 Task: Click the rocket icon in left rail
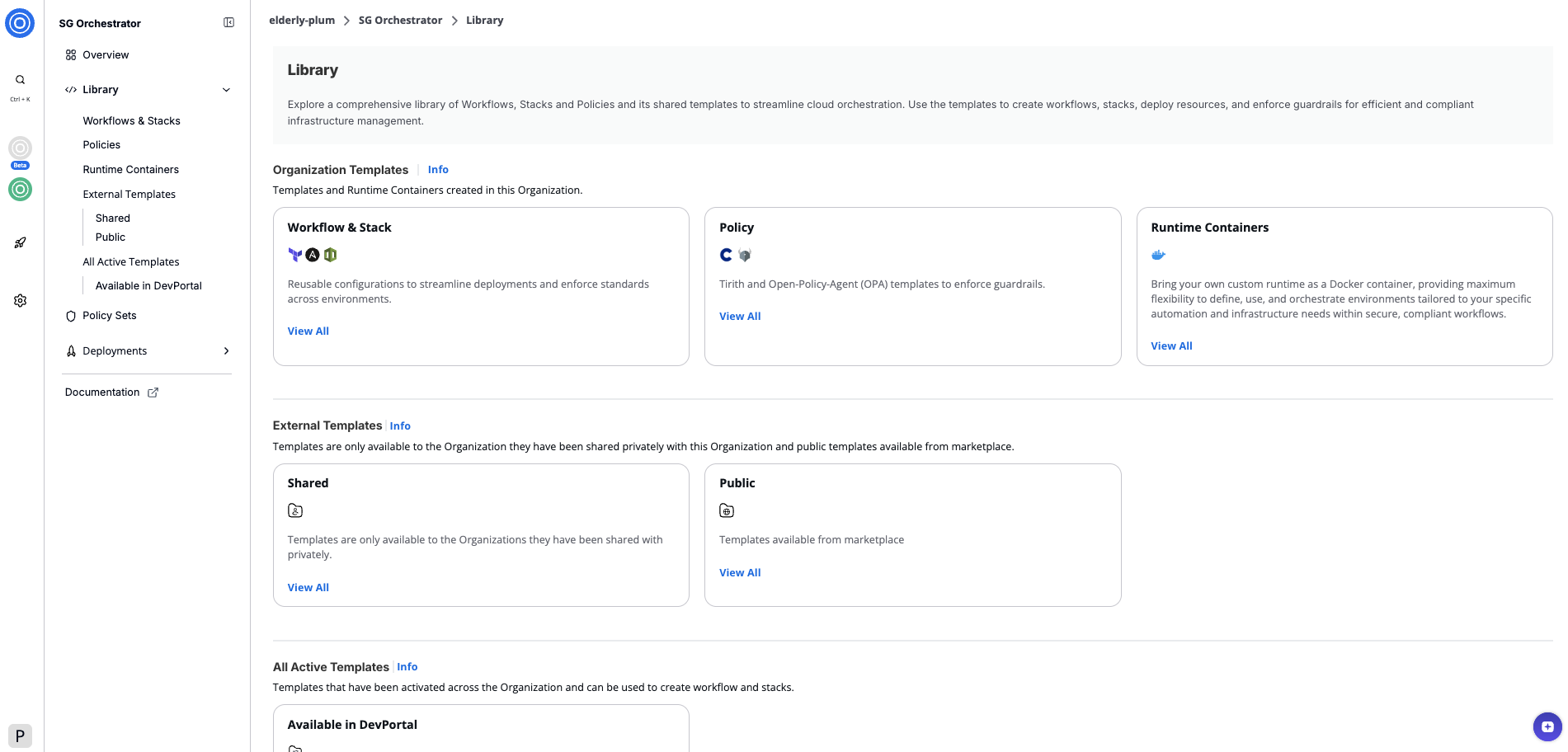(x=20, y=242)
